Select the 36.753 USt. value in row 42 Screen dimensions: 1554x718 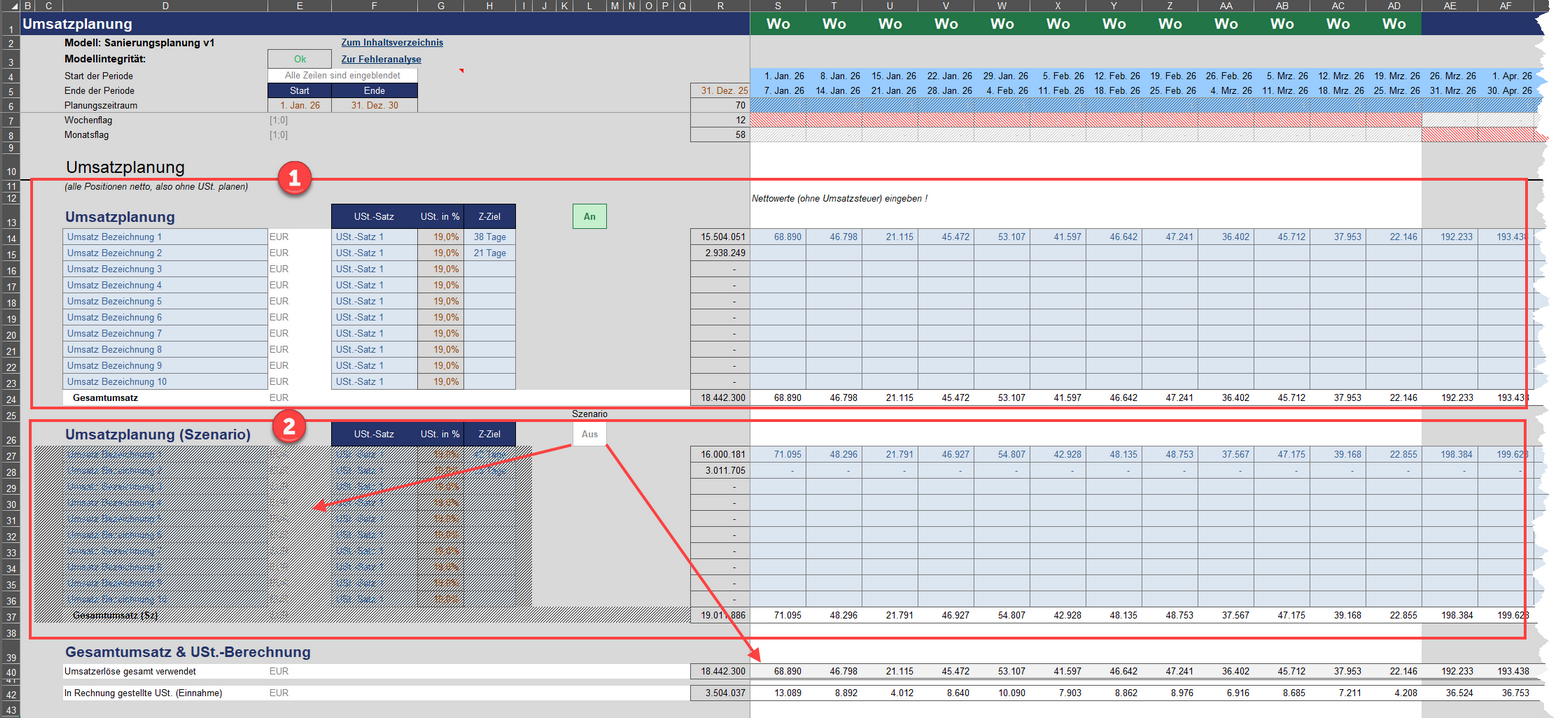tap(1506, 693)
